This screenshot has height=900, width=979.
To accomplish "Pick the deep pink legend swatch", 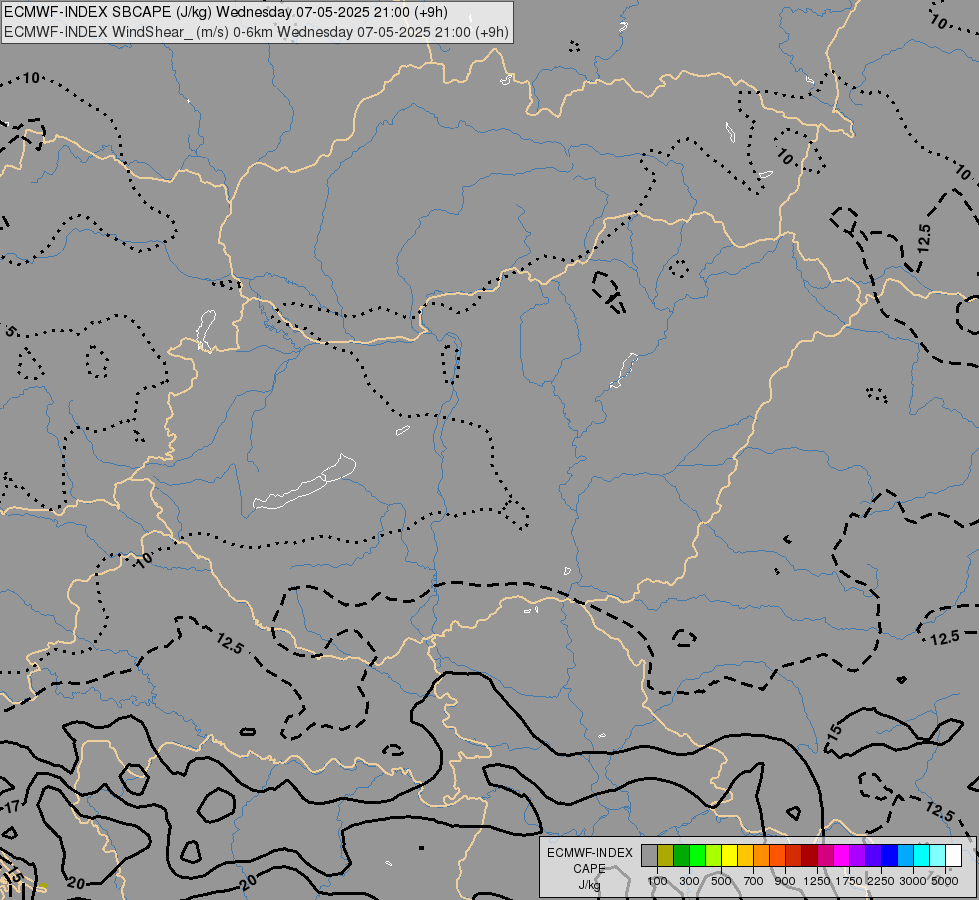I will point(825,856).
